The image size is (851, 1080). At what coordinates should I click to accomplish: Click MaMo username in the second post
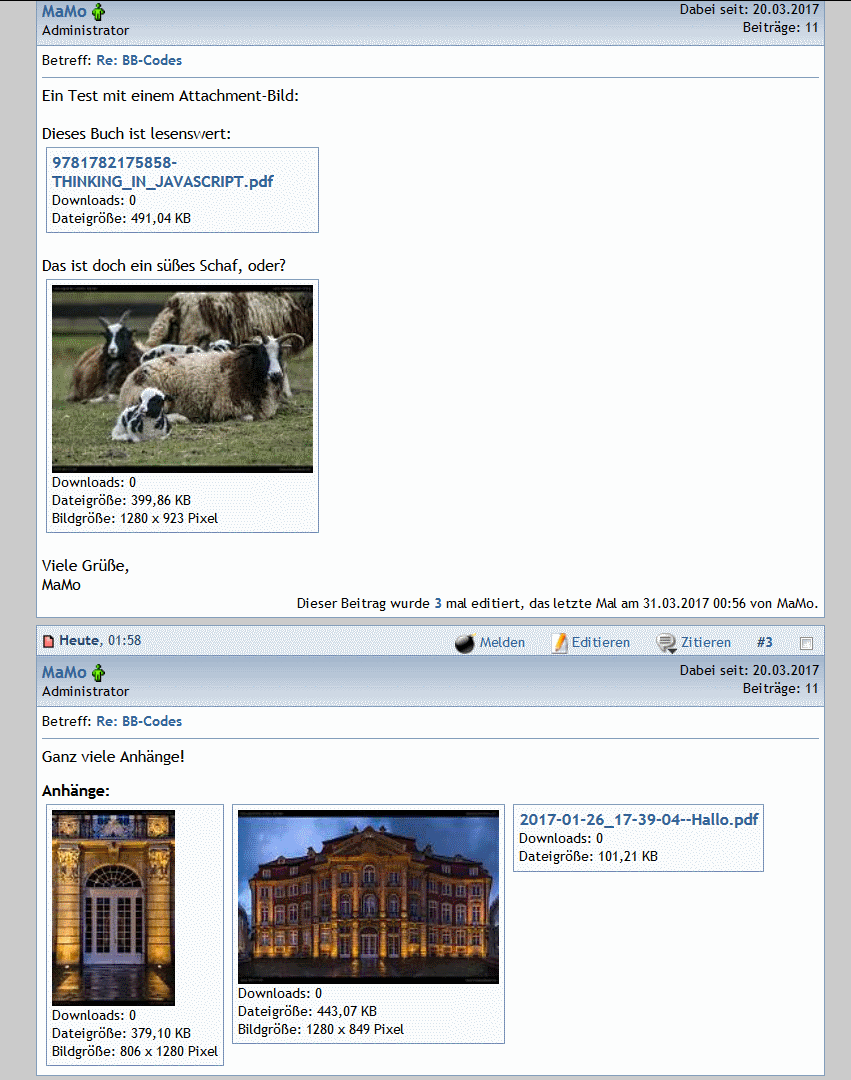[x=64, y=672]
